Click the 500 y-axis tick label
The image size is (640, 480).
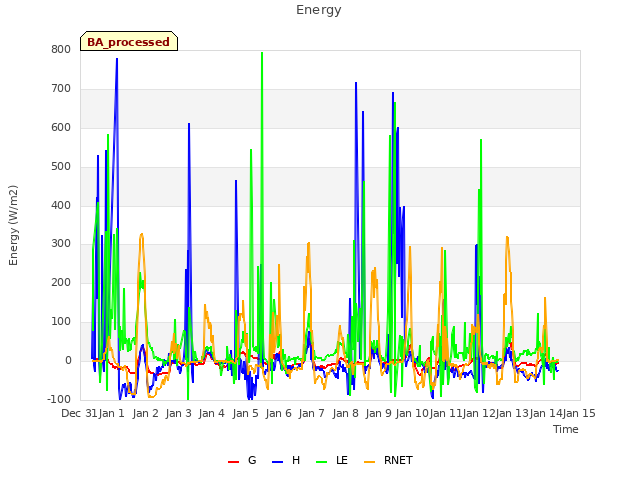[x=61, y=167]
